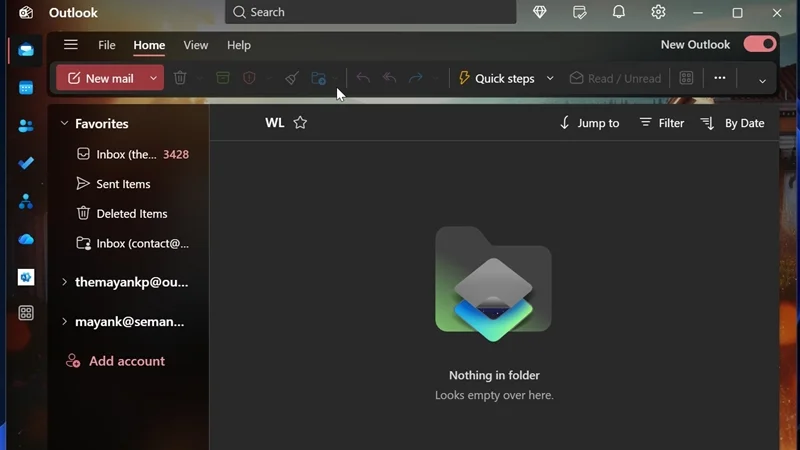The height and width of the screenshot is (450, 800).
Task: Compose with the New mail button
Action: (101, 78)
